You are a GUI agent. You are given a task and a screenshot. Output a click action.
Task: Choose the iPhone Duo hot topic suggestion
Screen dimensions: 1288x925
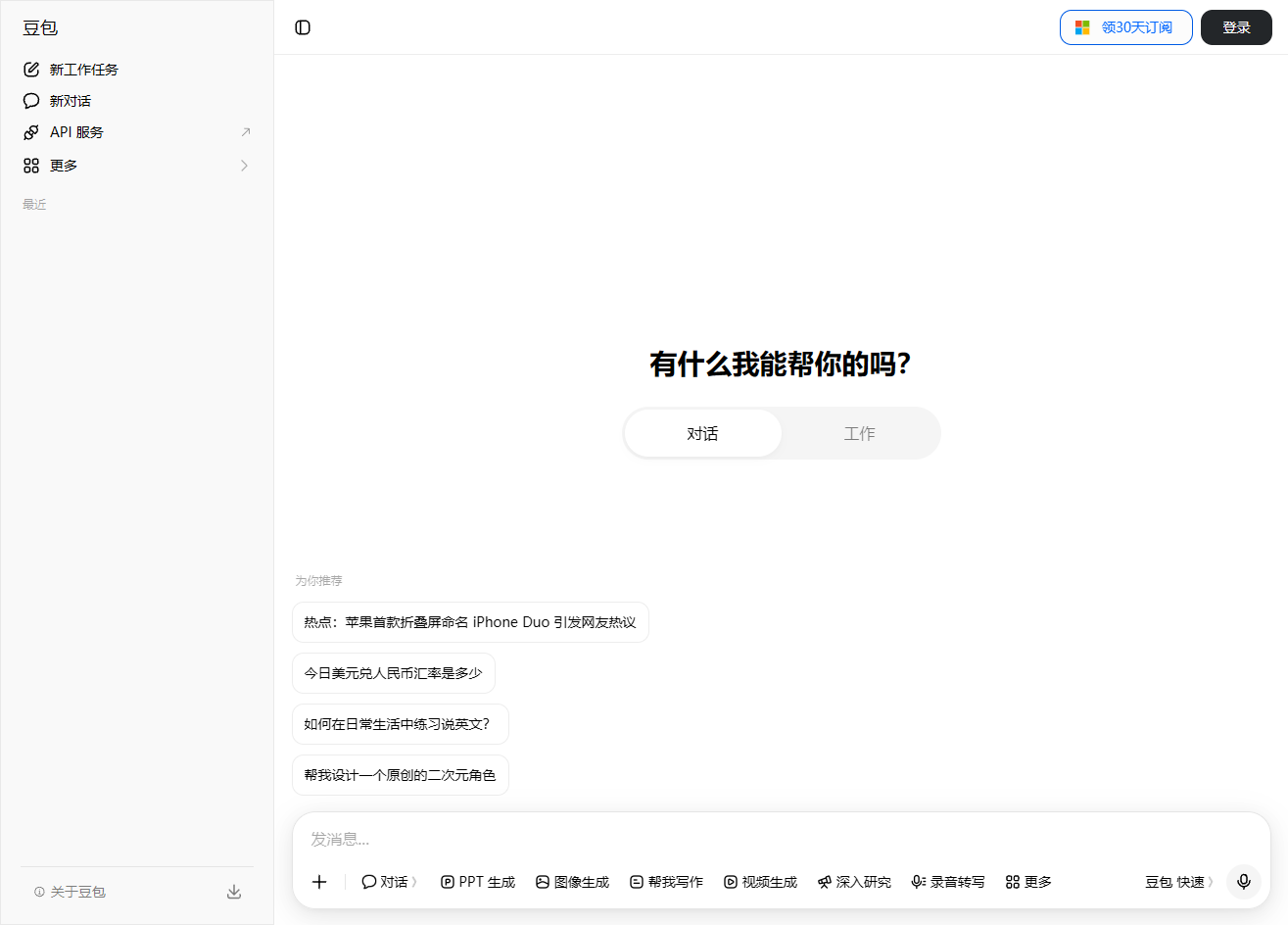coord(470,622)
